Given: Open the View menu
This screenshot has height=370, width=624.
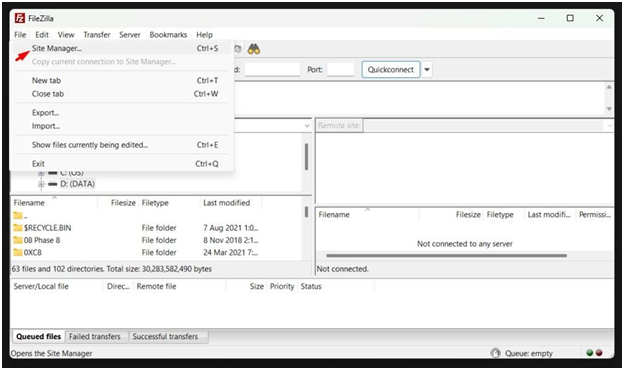Looking at the screenshot, I should pyautogui.click(x=66, y=35).
